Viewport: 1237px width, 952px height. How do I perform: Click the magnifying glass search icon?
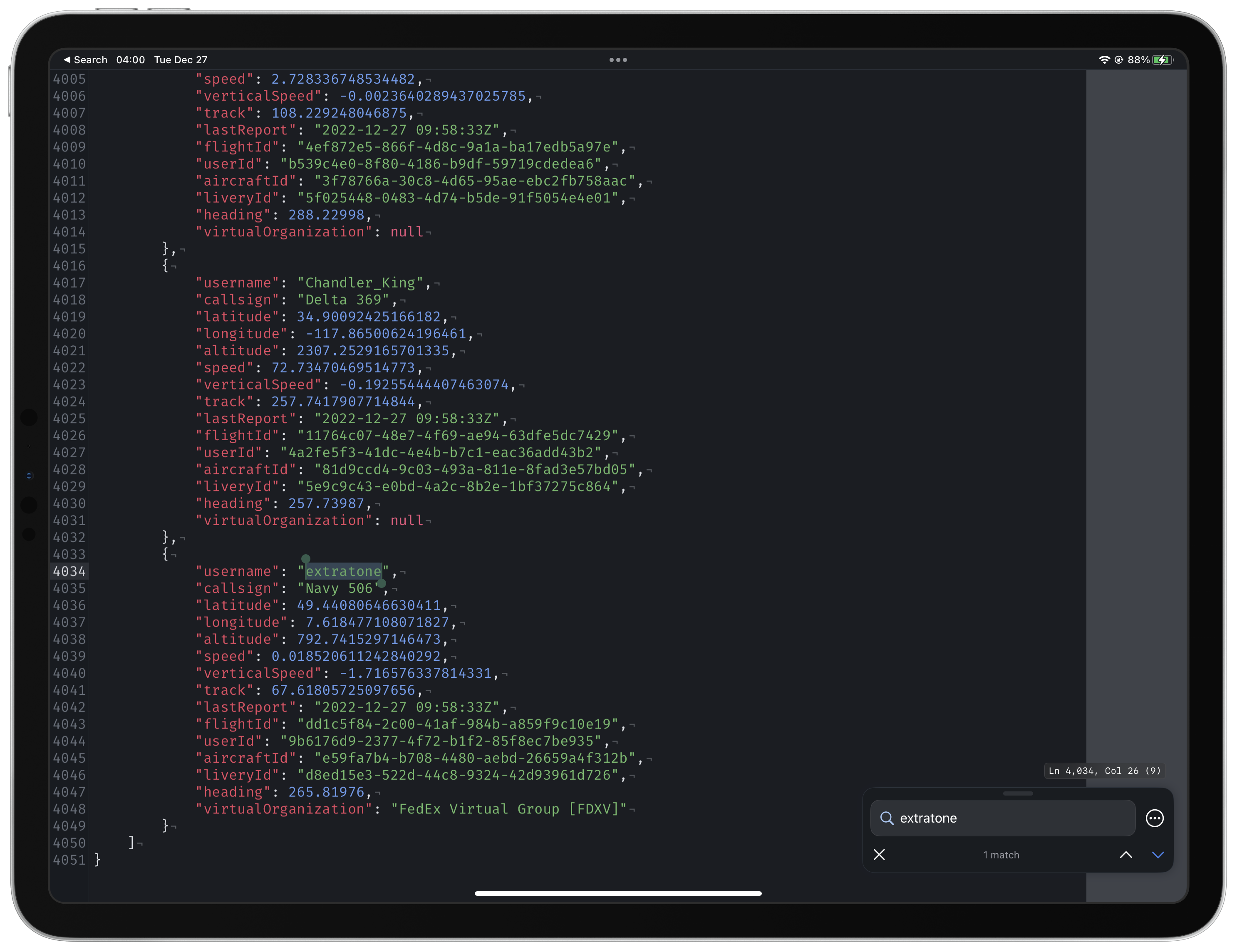click(x=886, y=818)
